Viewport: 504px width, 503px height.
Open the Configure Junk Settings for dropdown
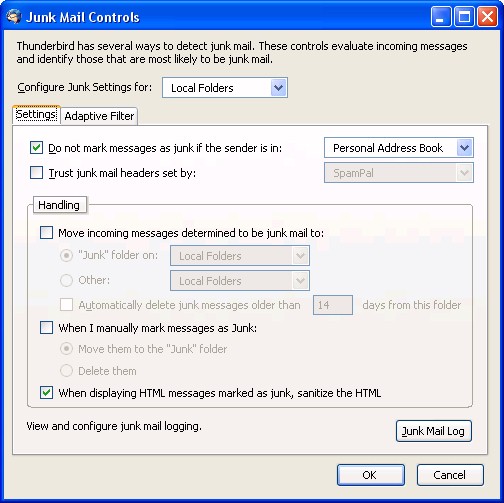click(225, 88)
